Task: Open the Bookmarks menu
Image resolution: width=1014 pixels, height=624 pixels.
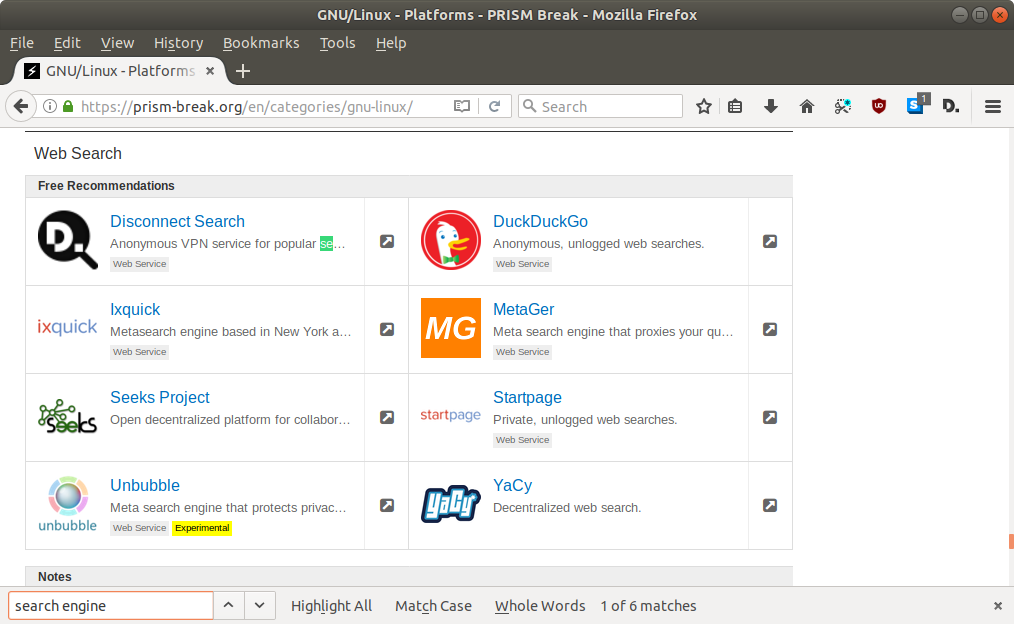Action: pyautogui.click(x=261, y=43)
